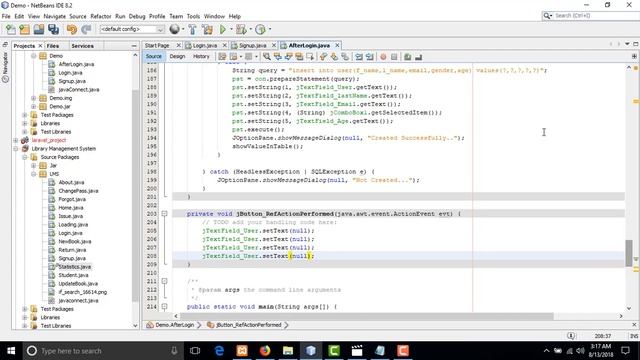Toggle the INS insert mode indicator
The image size is (640, 360).
633,336
